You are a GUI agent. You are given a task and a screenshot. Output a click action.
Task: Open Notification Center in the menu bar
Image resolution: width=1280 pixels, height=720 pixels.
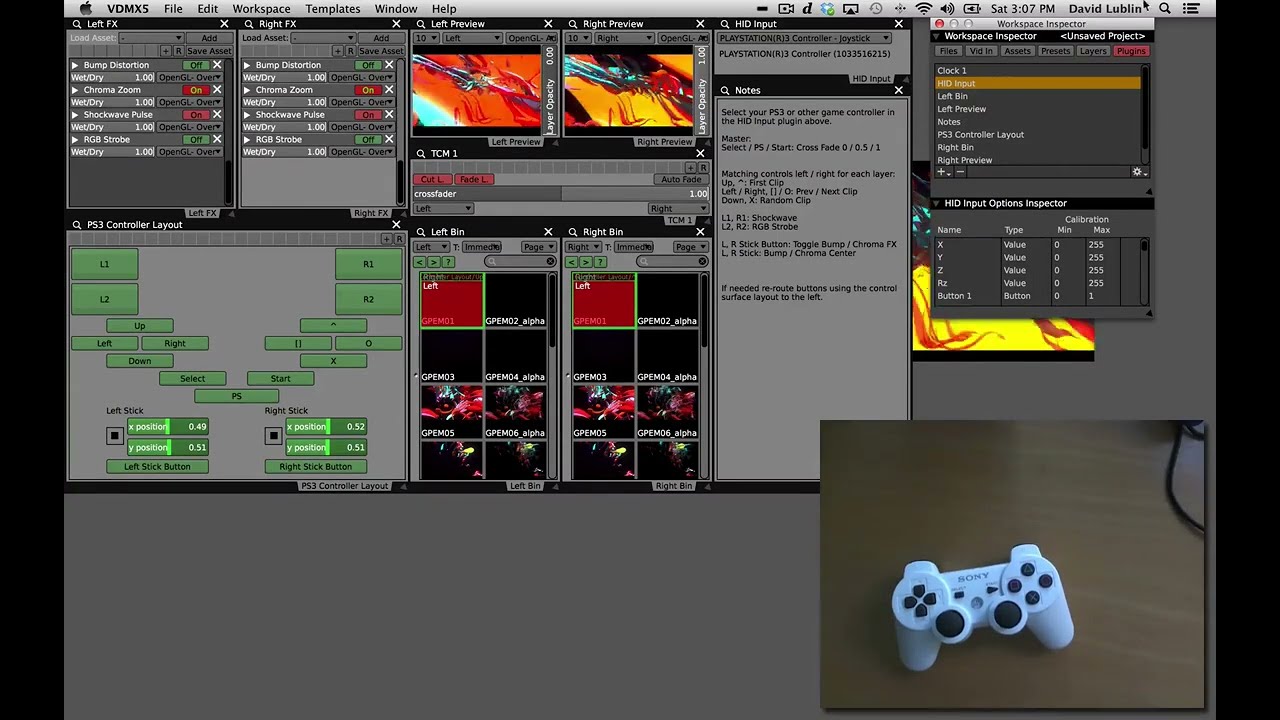tap(1191, 9)
